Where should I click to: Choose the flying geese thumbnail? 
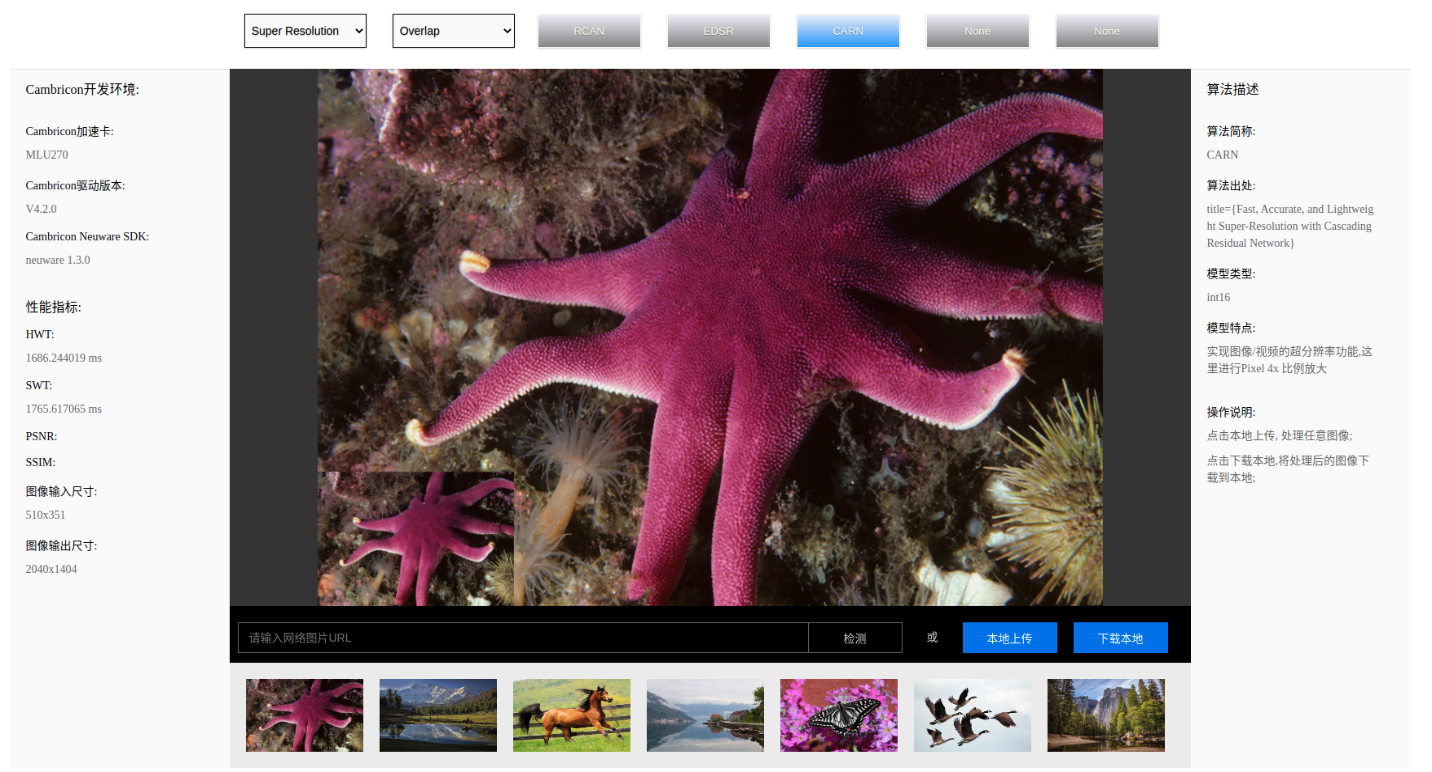click(972, 715)
